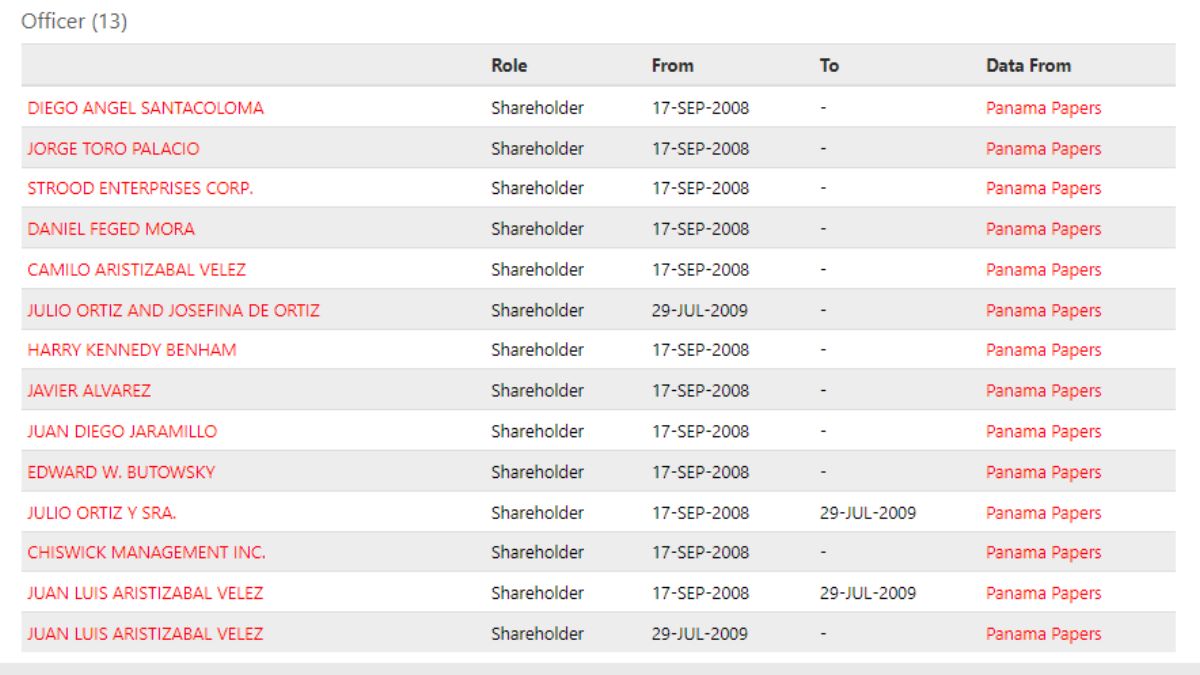Select EDWARD W. BUTOWSKY link

121,472
